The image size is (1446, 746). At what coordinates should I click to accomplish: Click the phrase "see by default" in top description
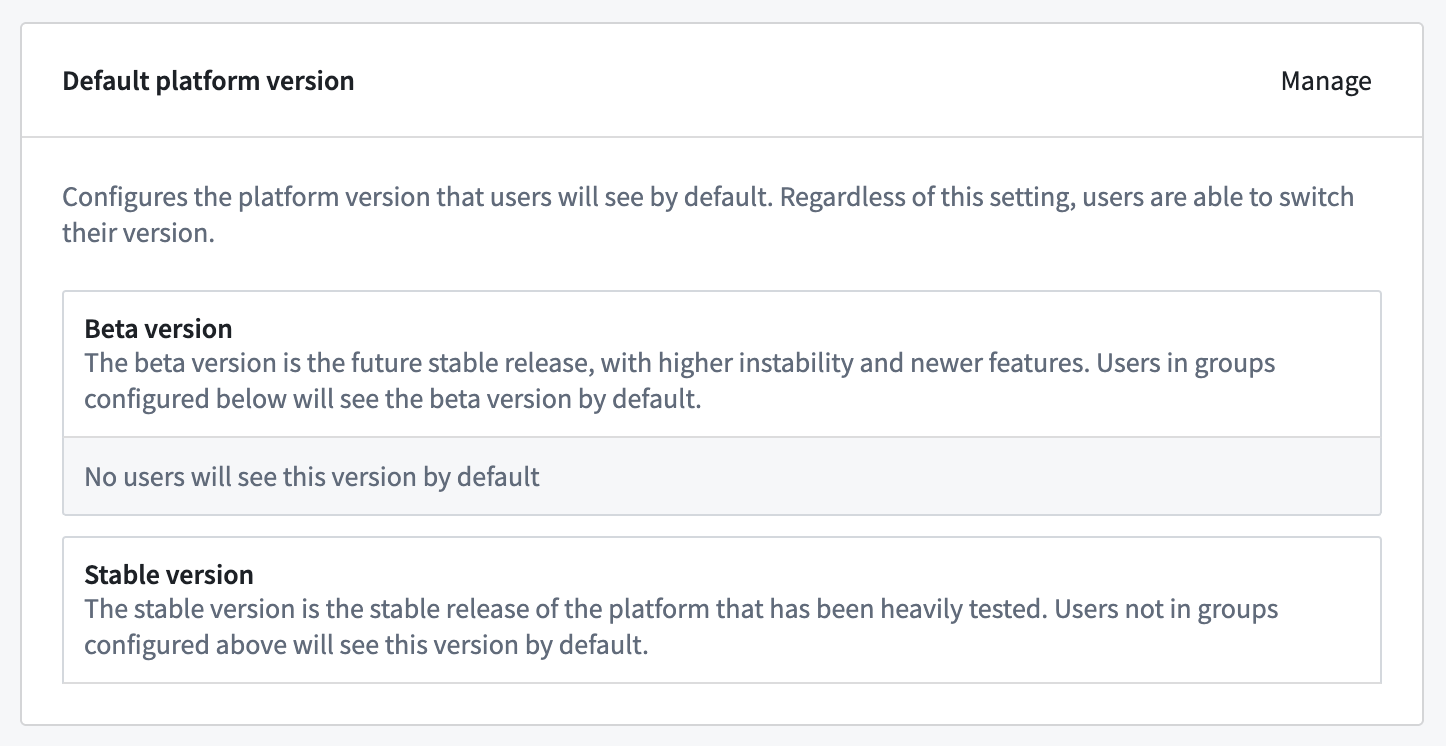685,196
